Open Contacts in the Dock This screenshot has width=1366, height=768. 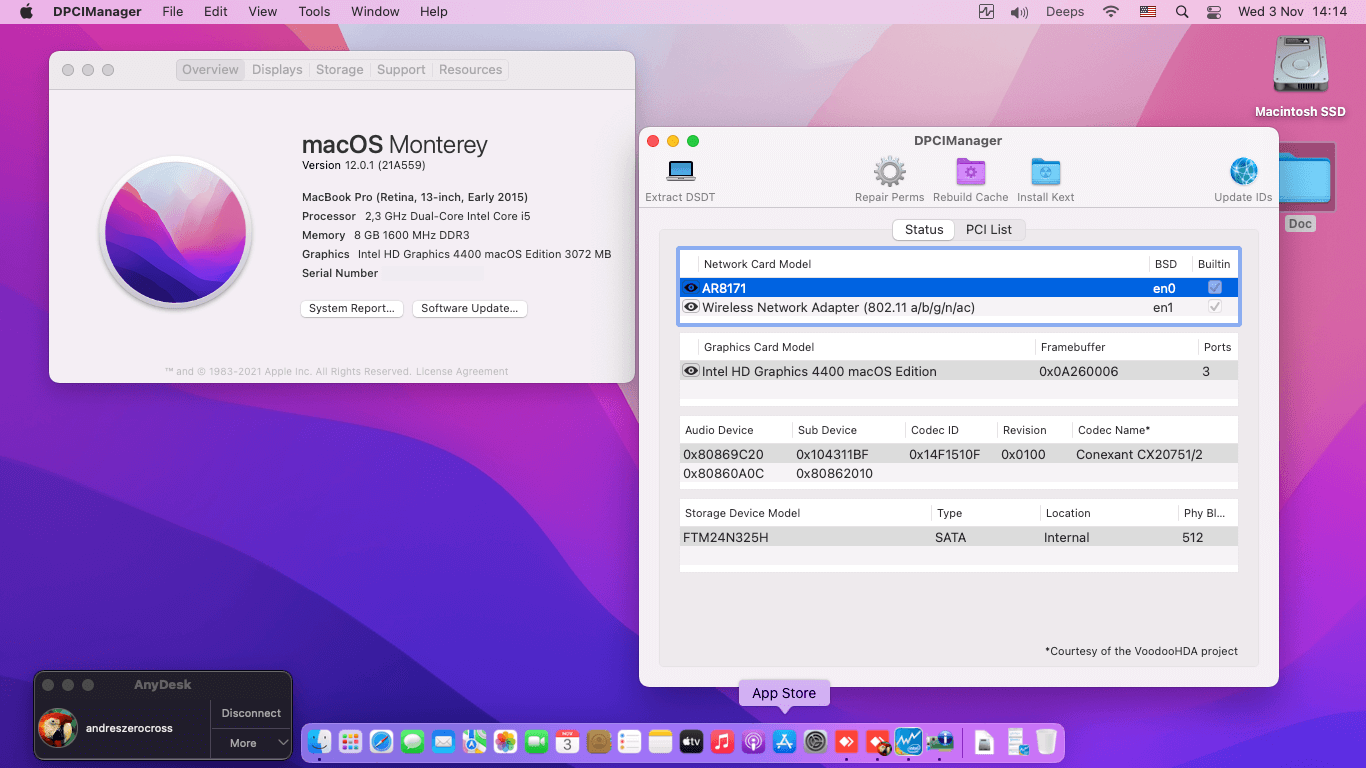pos(599,741)
